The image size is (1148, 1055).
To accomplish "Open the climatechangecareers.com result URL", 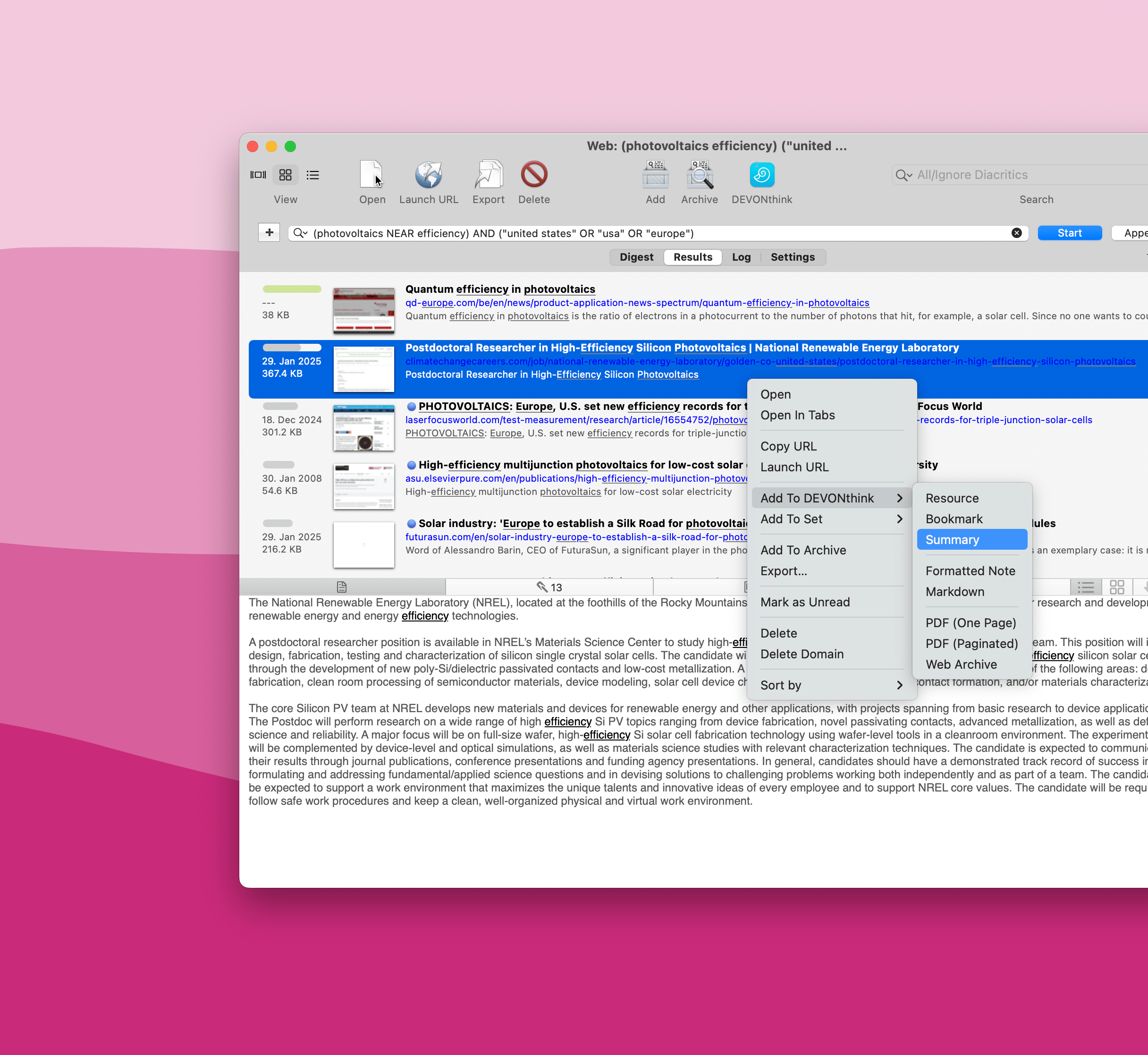I will pos(770,361).
